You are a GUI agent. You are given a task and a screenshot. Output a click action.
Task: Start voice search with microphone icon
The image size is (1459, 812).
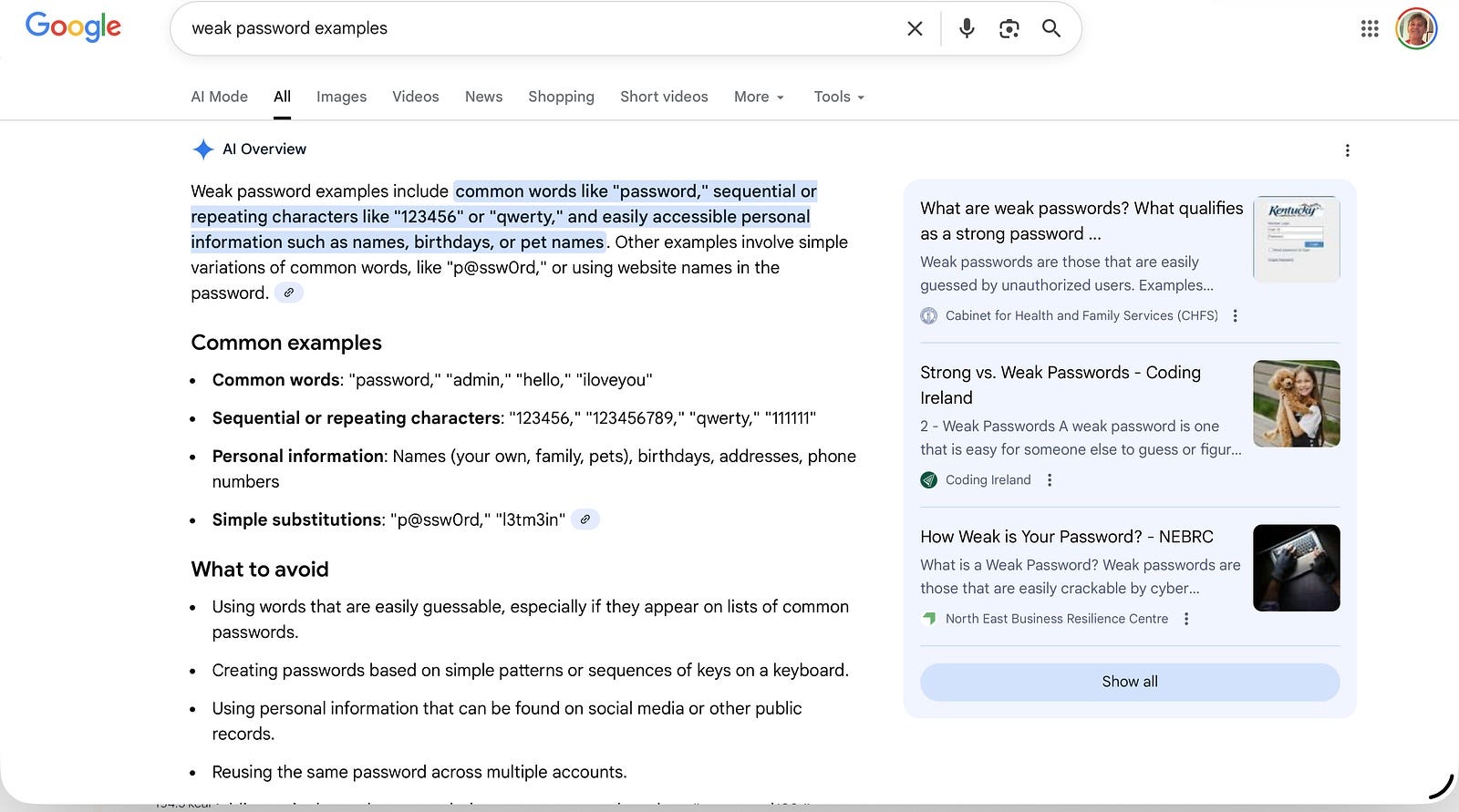tap(967, 28)
